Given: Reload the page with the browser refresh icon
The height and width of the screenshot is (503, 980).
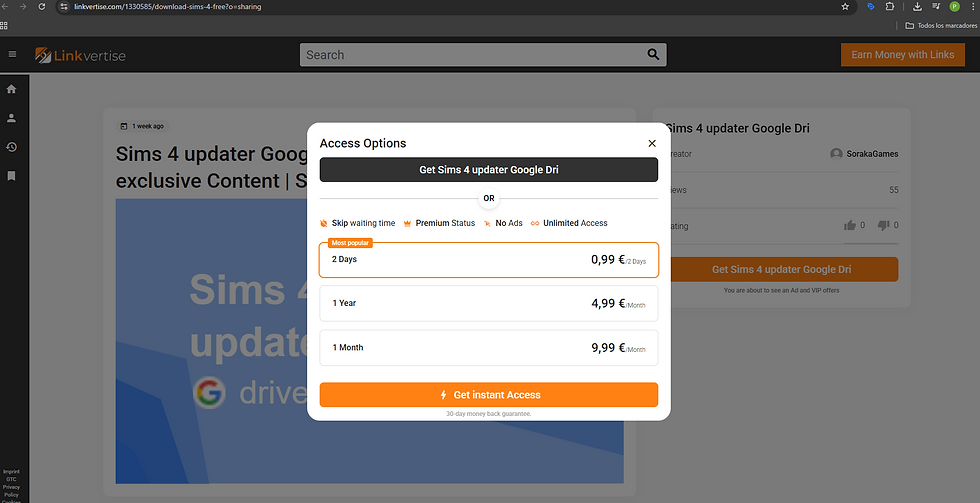Looking at the screenshot, I should 42,6.
